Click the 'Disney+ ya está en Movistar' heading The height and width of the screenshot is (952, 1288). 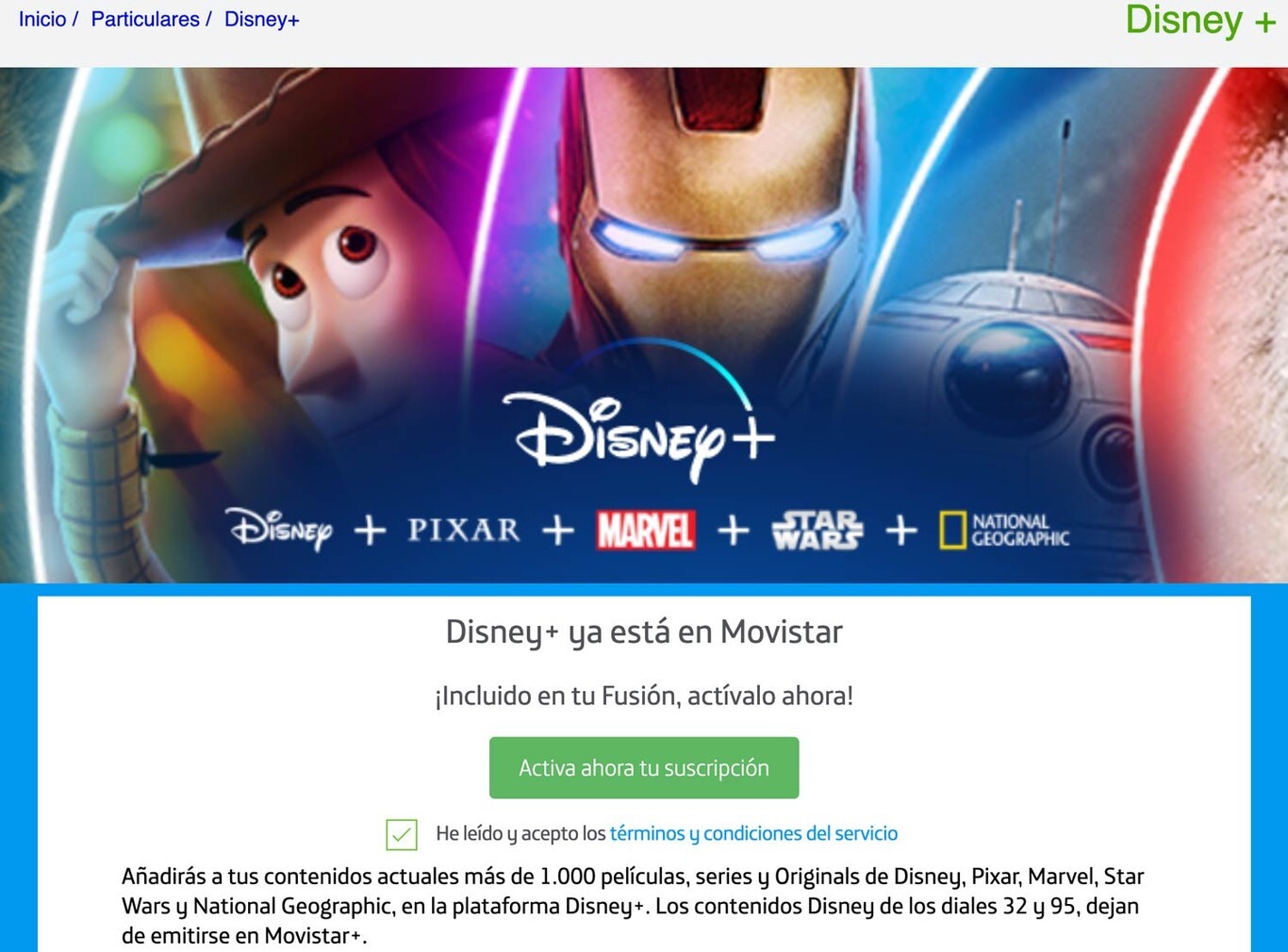[x=644, y=632]
